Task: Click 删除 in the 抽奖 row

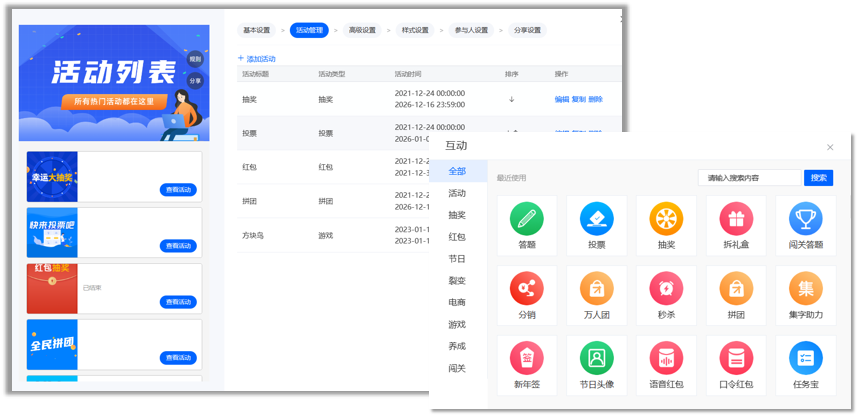Action: [x=595, y=100]
